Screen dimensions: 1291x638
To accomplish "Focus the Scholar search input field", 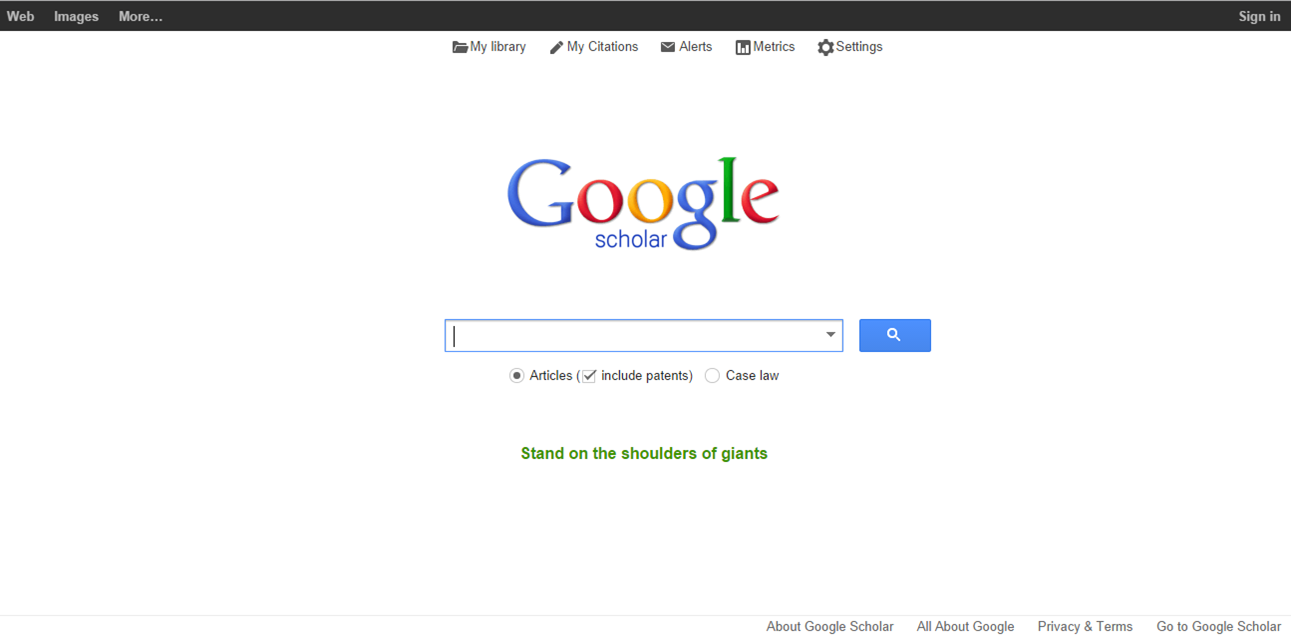I will (634, 335).
